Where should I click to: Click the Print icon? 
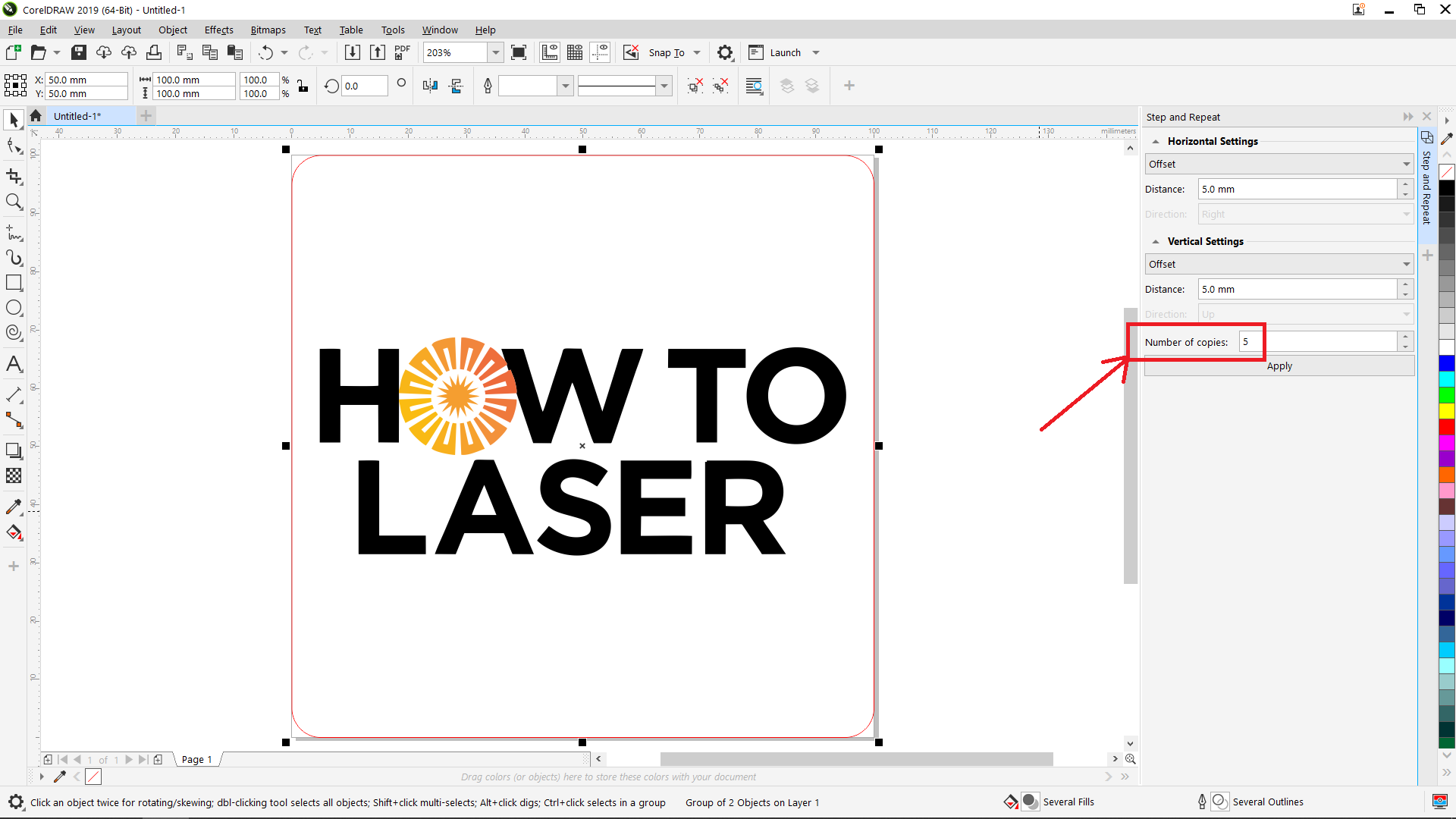click(154, 52)
